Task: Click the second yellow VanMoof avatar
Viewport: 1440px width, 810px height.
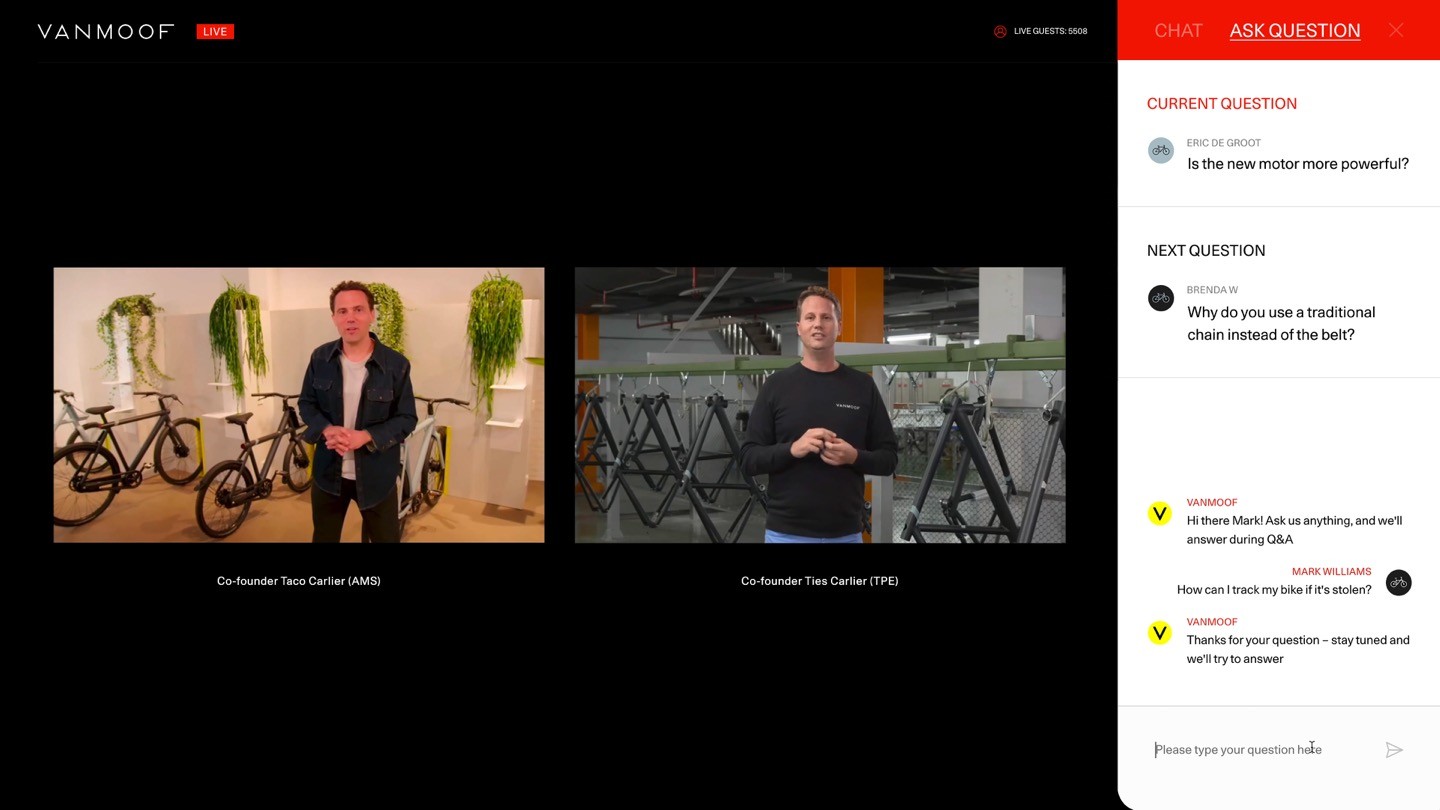Action: 1160,633
